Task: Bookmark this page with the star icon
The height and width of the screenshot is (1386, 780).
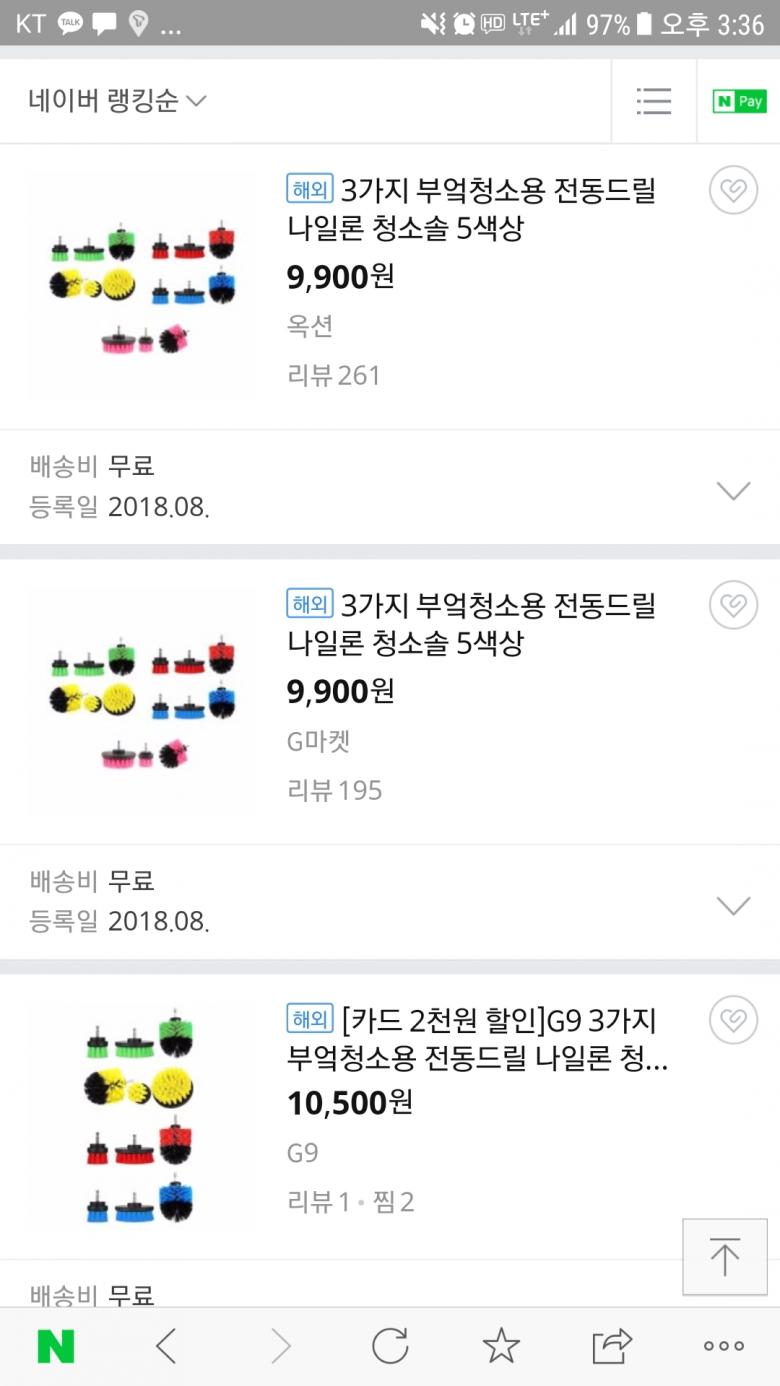Action: click(x=501, y=1346)
